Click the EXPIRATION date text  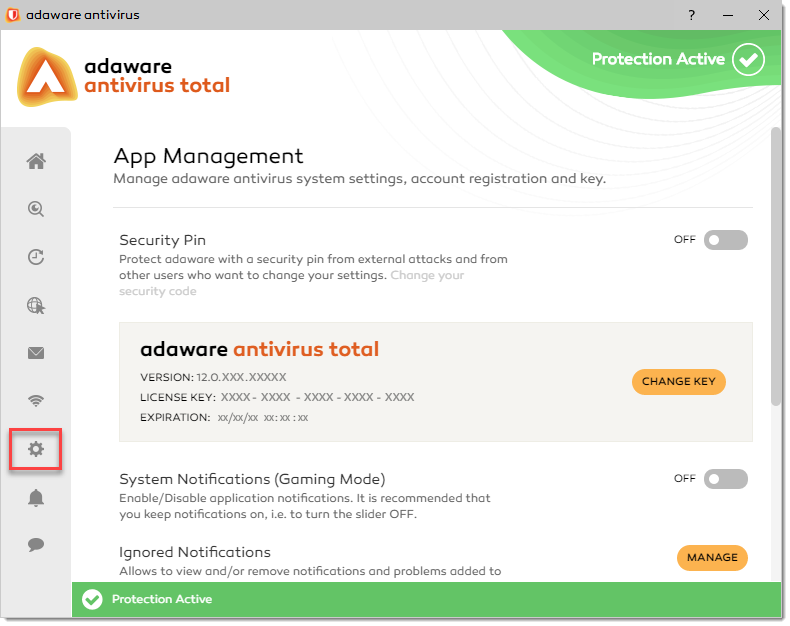point(262,418)
